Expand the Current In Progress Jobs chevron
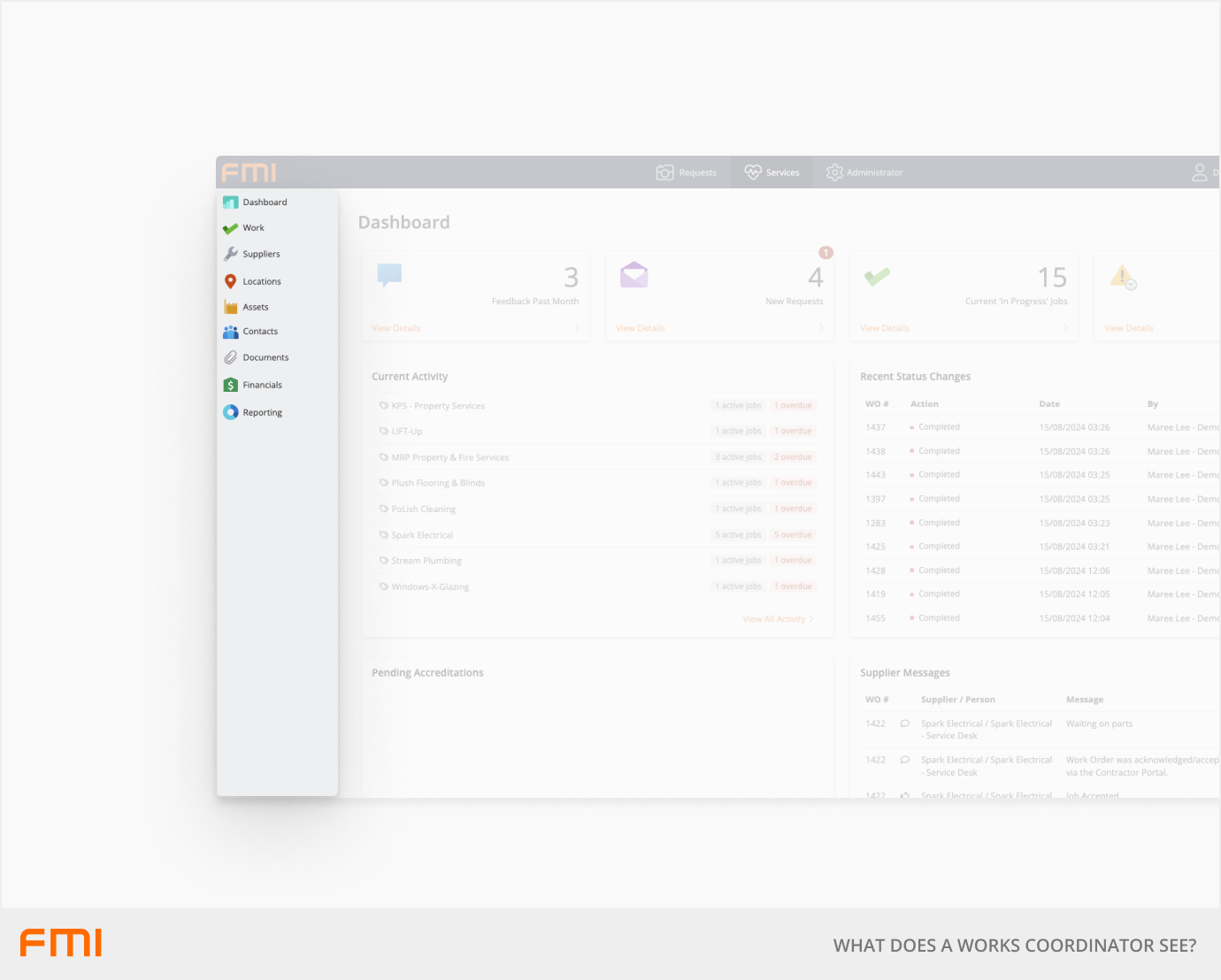Viewport: 1221px width, 980px height. point(1065,328)
